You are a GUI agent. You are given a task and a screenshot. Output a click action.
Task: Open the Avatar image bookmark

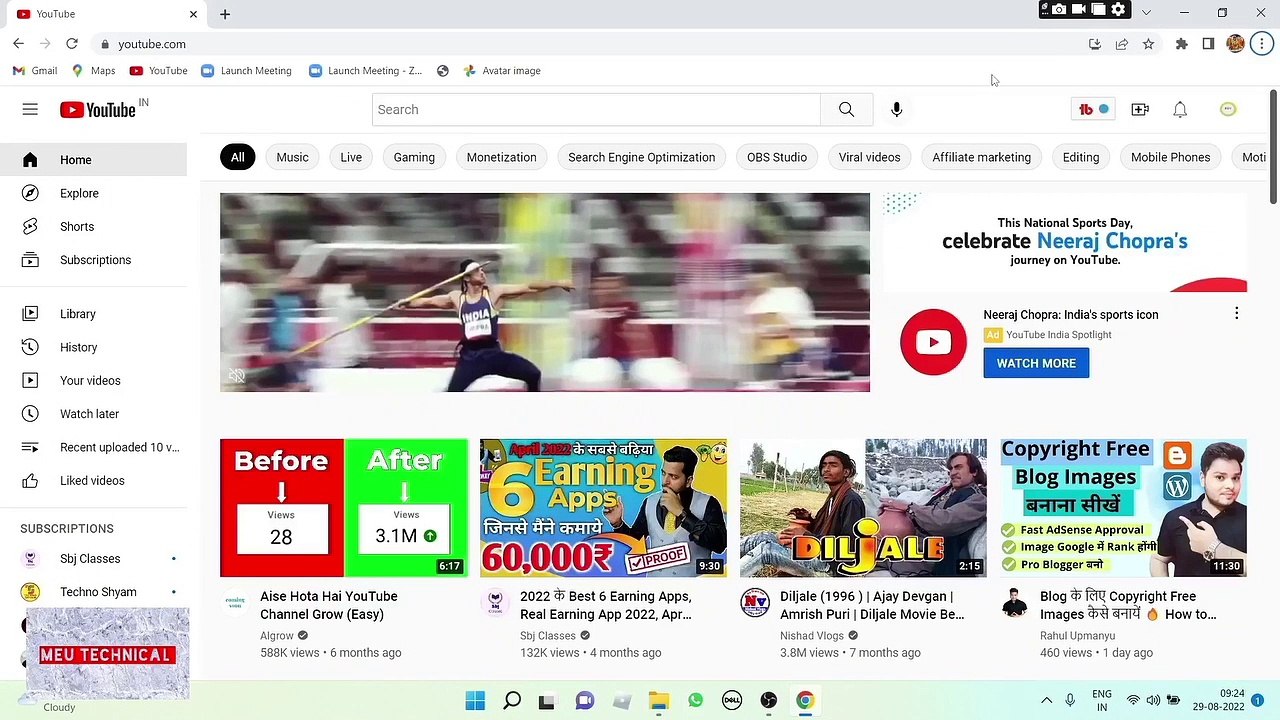click(502, 71)
